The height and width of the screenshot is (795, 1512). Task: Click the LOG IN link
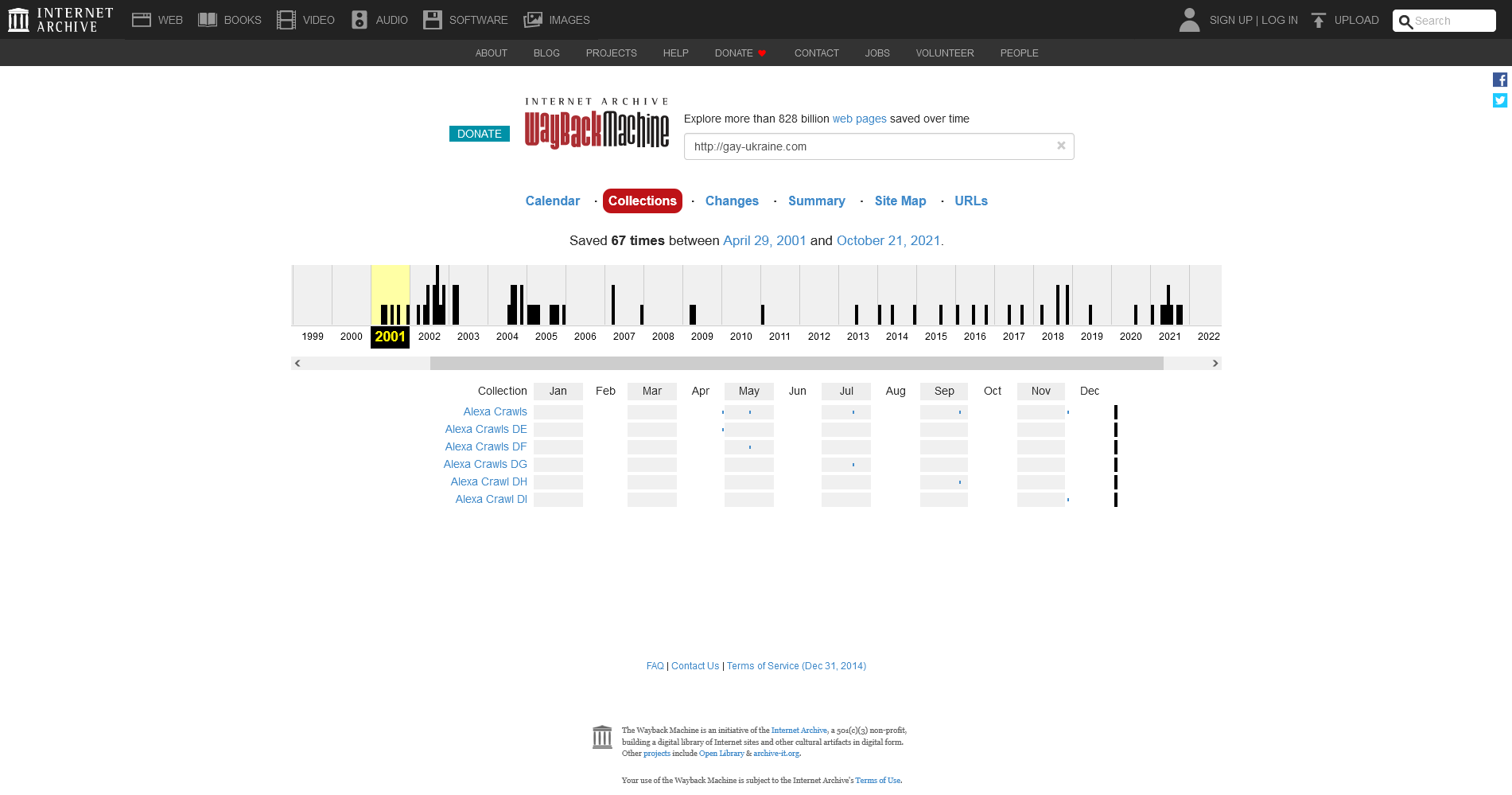point(1280,20)
